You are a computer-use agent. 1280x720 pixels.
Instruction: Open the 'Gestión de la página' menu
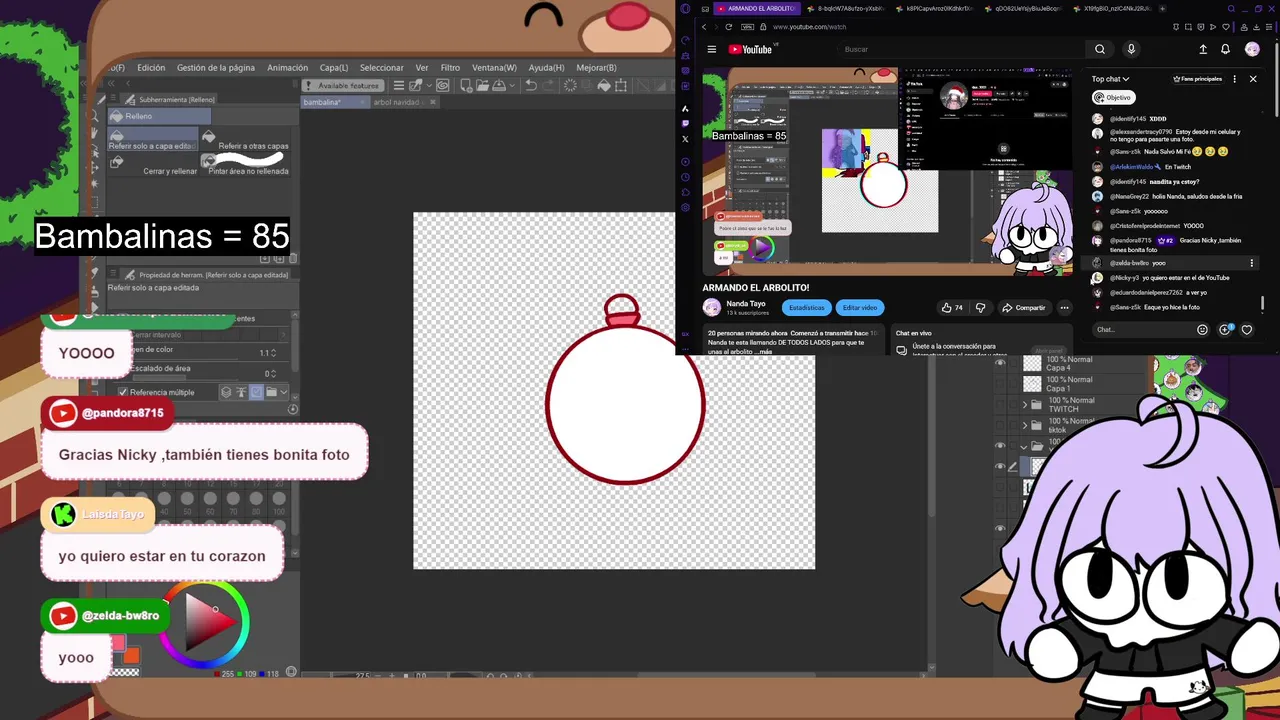[x=216, y=68]
